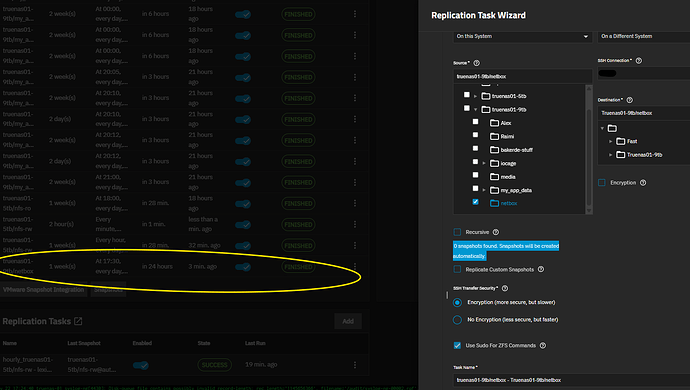Open options menu for Every minute nfs-rw task
The width and height of the screenshot is (690, 390).
click(355, 224)
